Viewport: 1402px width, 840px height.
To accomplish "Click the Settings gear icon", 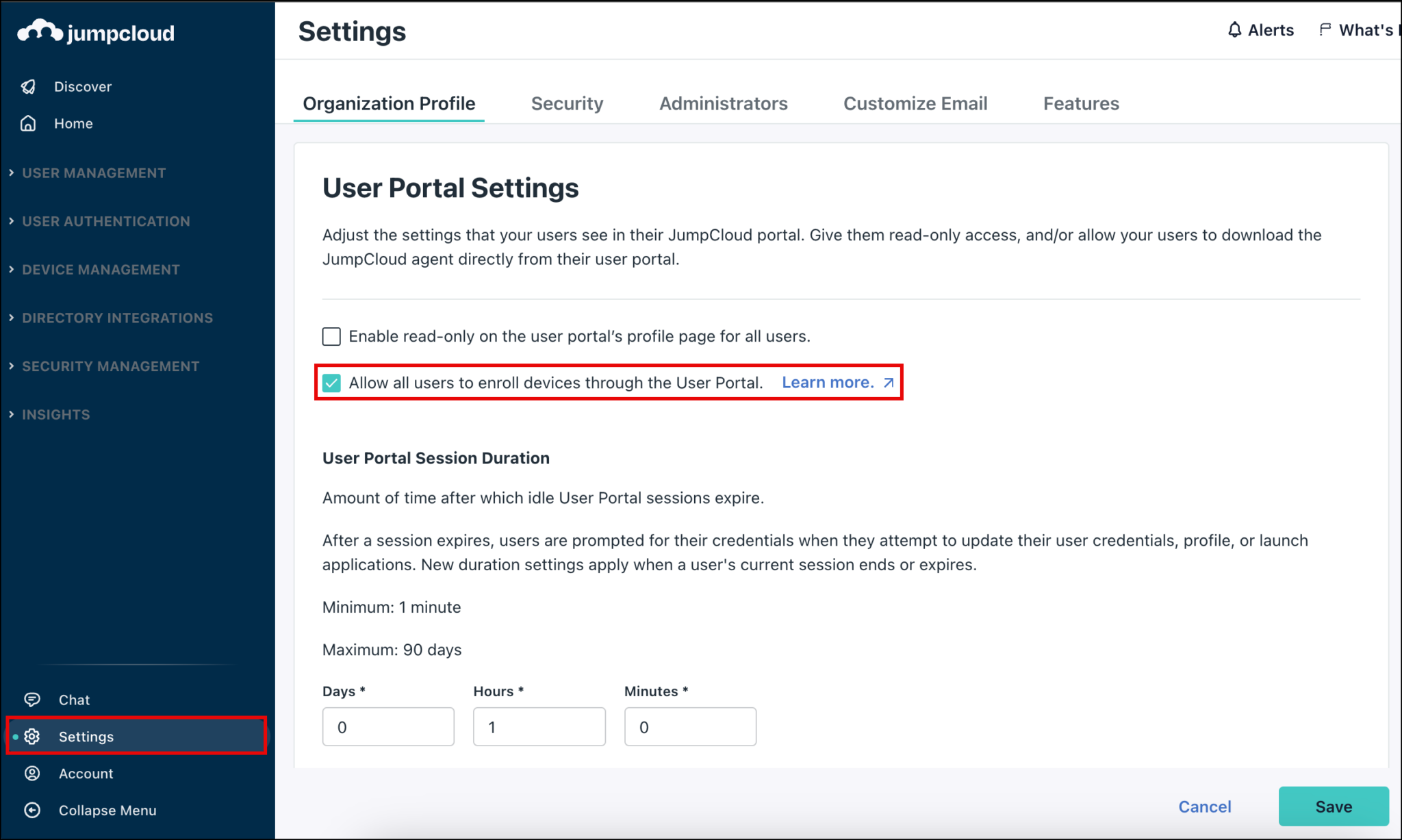I will click(x=32, y=736).
